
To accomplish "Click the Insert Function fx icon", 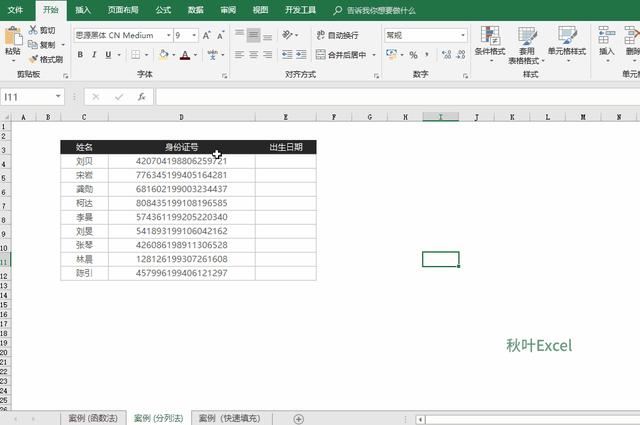I will click(141, 97).
